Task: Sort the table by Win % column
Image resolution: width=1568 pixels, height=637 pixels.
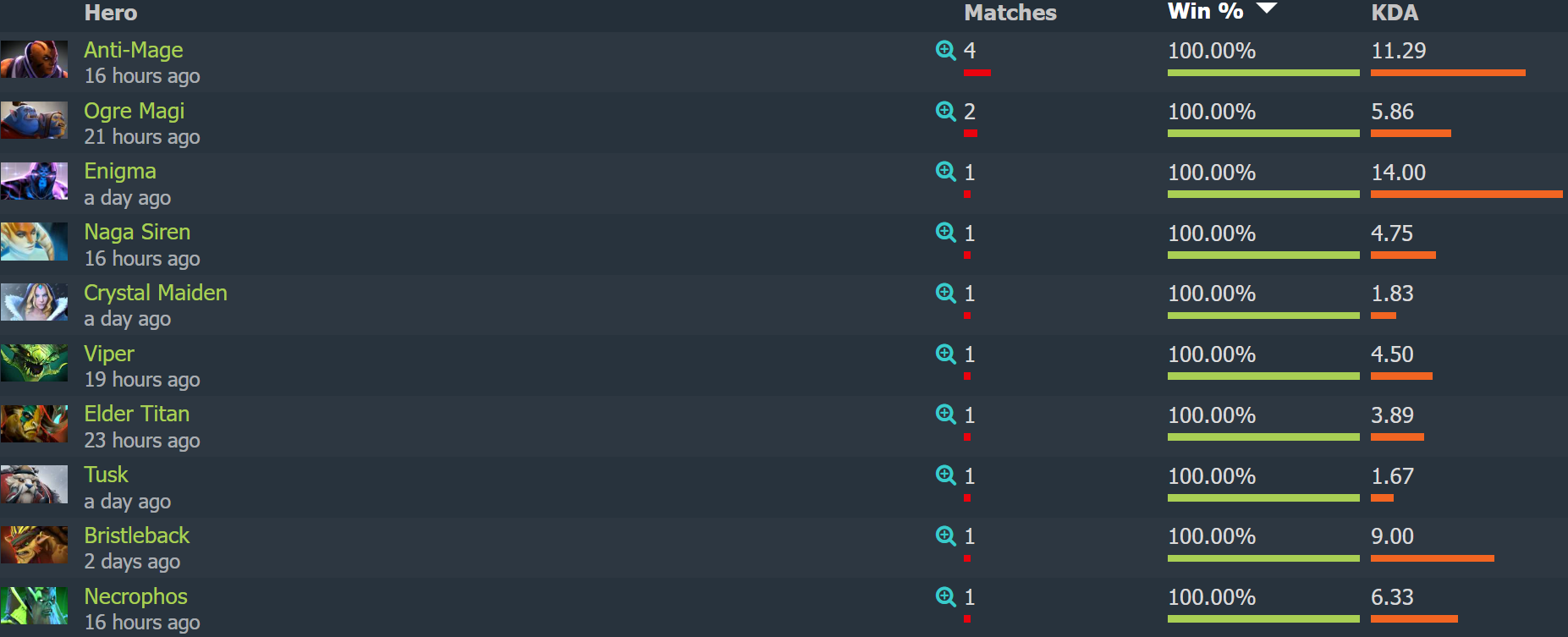Action: click(1205, 11)
